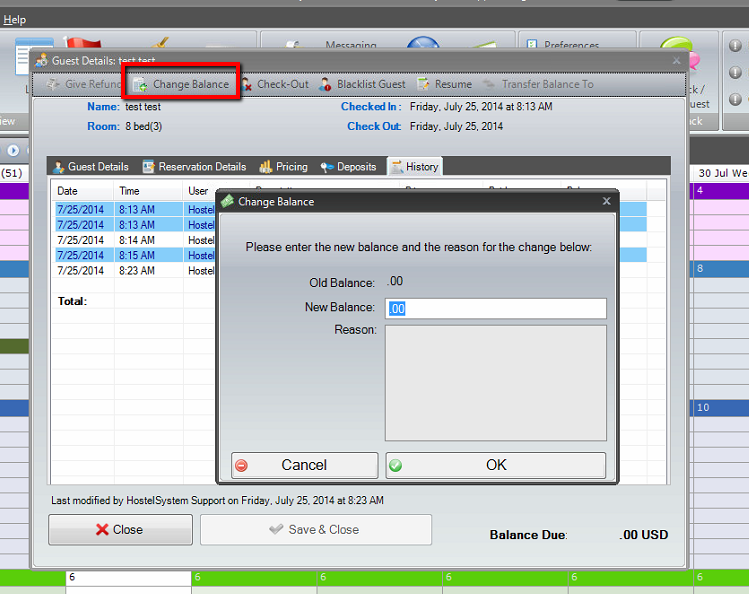Image resolution: width=749 pixels, height=594 pixels.
Task: Click the Check-Out toolbar button
Action: click(275, 85)
